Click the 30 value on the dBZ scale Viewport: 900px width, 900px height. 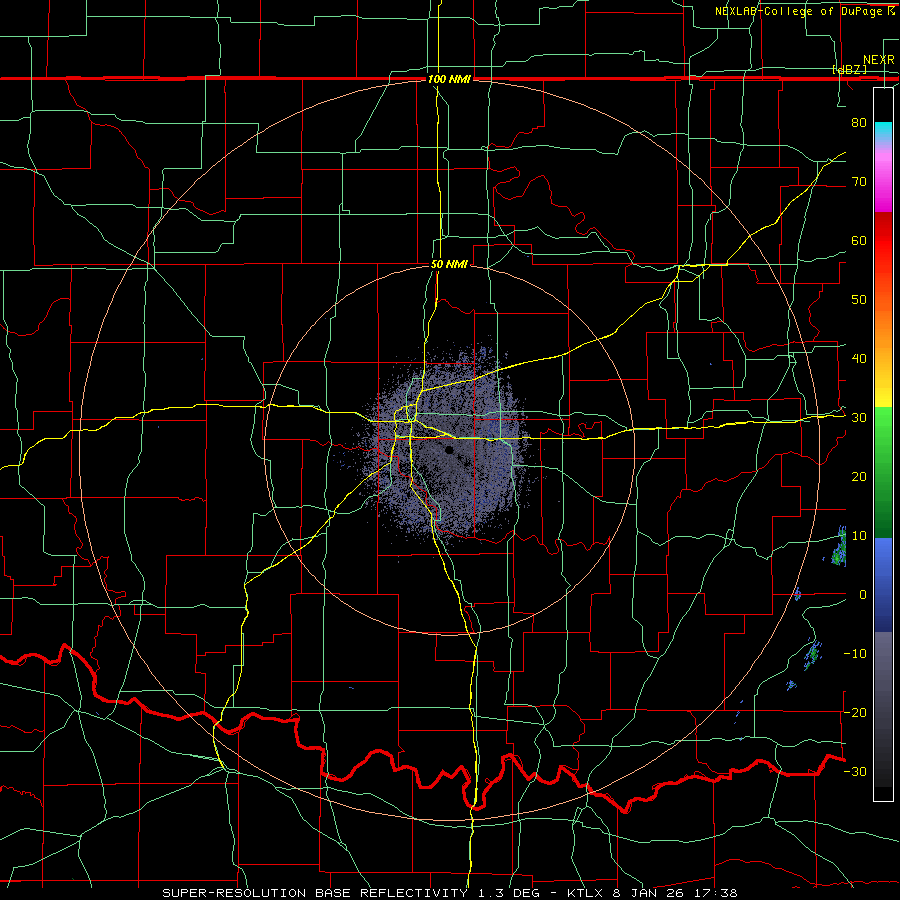[859, 418]
